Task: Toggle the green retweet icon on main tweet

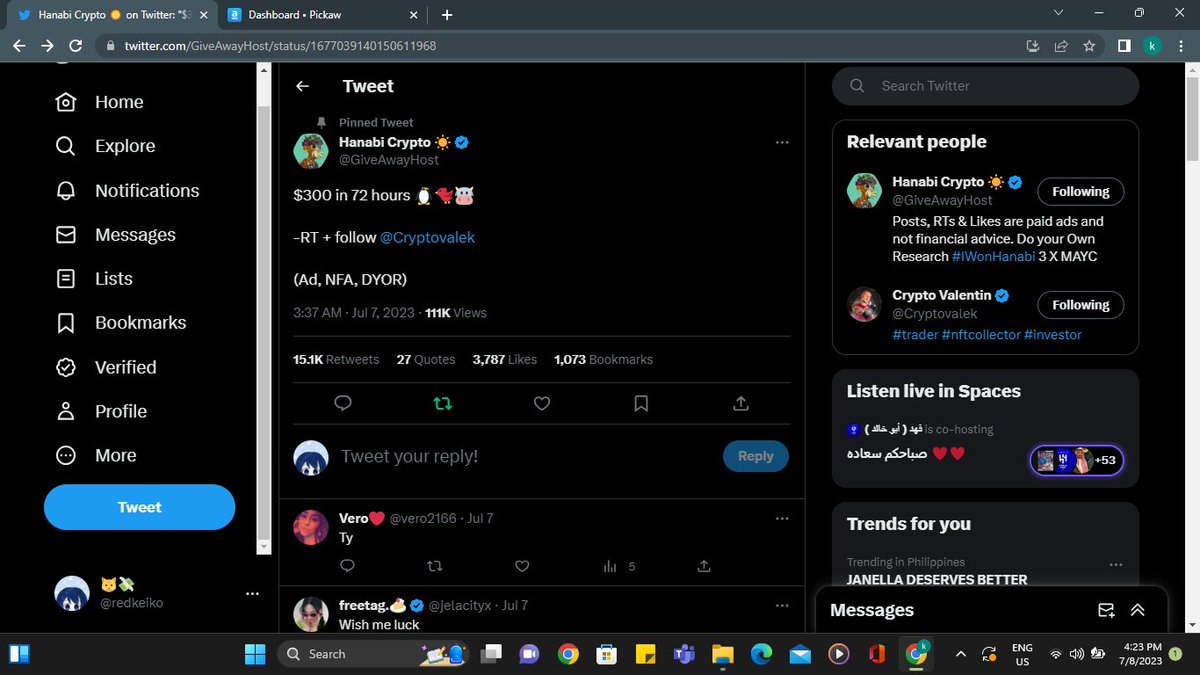Action: pos(442,403)
